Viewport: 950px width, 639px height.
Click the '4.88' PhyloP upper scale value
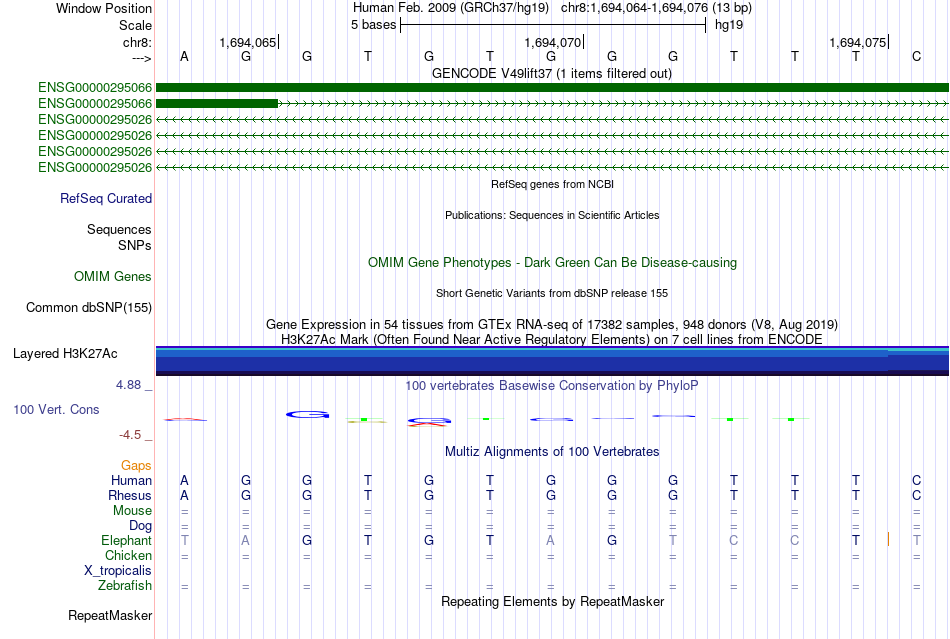tap(128, 385)
